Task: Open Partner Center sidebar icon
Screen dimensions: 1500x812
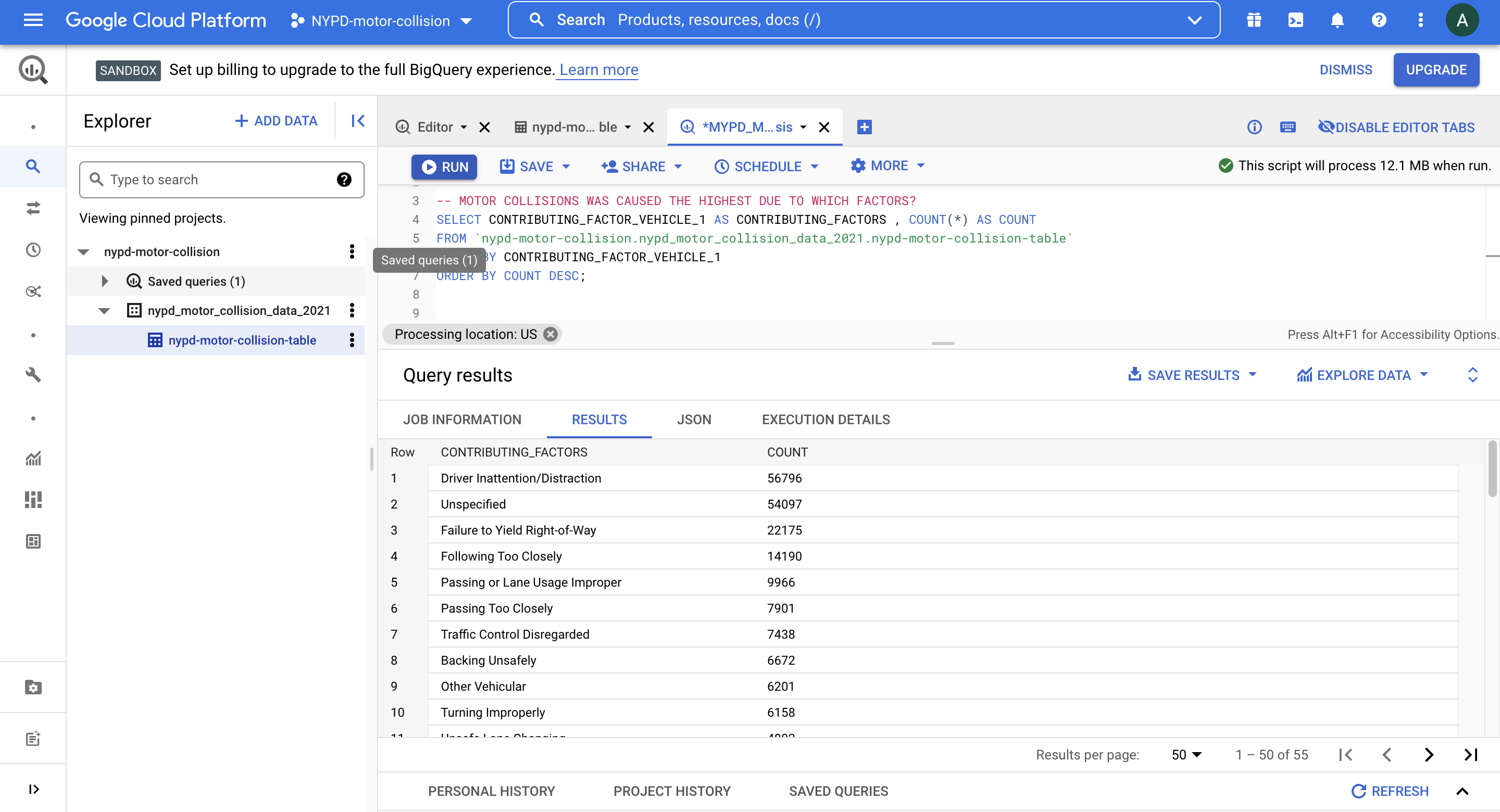Action: (33, 688)
